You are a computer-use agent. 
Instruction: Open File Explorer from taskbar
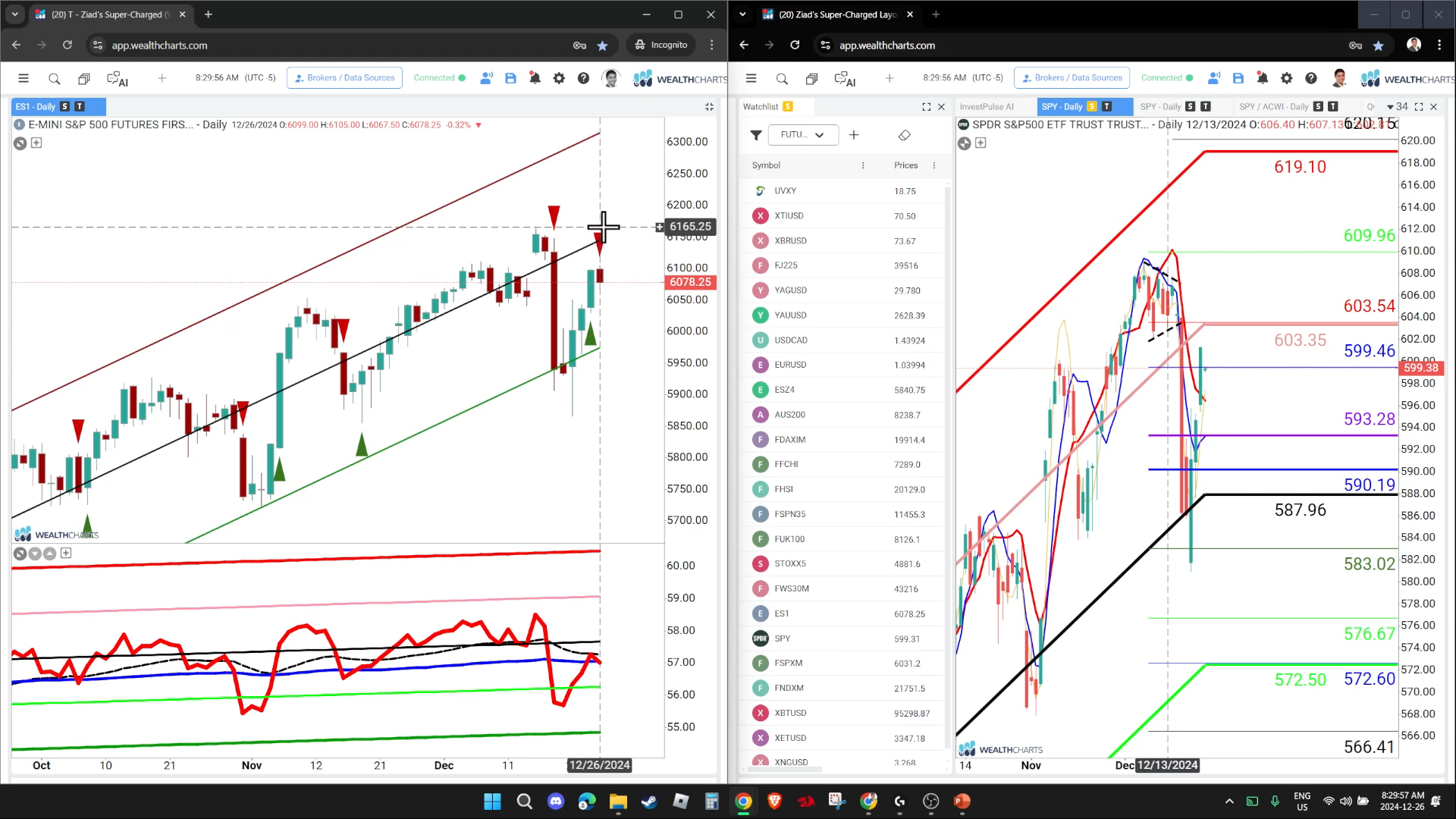click(x=618, y=801)
